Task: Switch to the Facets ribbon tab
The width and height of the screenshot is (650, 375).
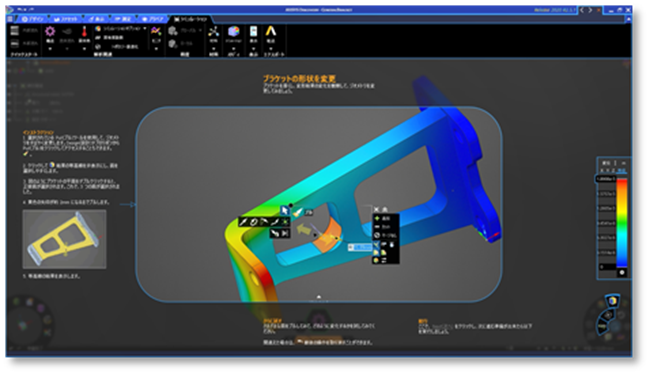Action: point(66,19)
